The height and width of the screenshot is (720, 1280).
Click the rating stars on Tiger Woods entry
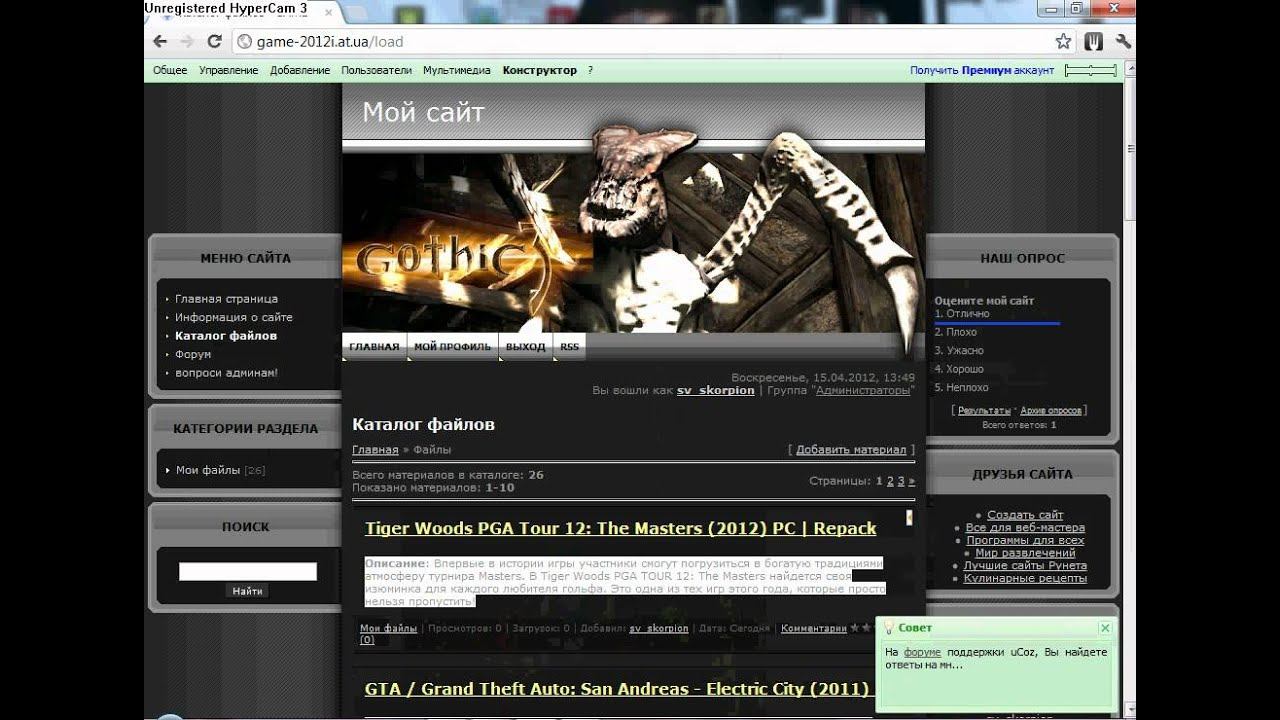click(x=860, y=628)
